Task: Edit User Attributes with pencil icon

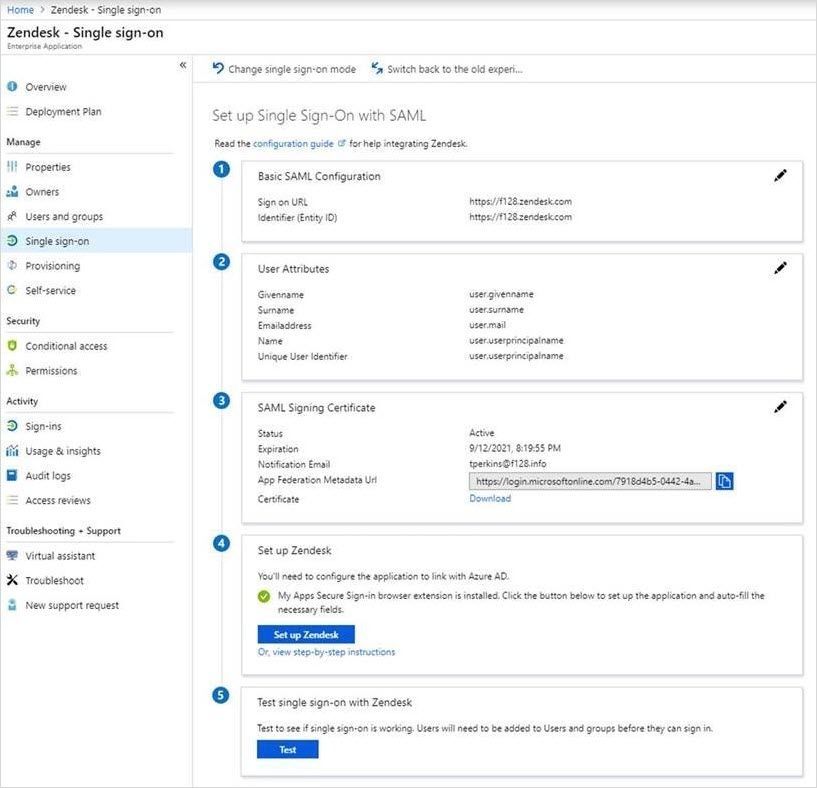Action: click(780, 268)
